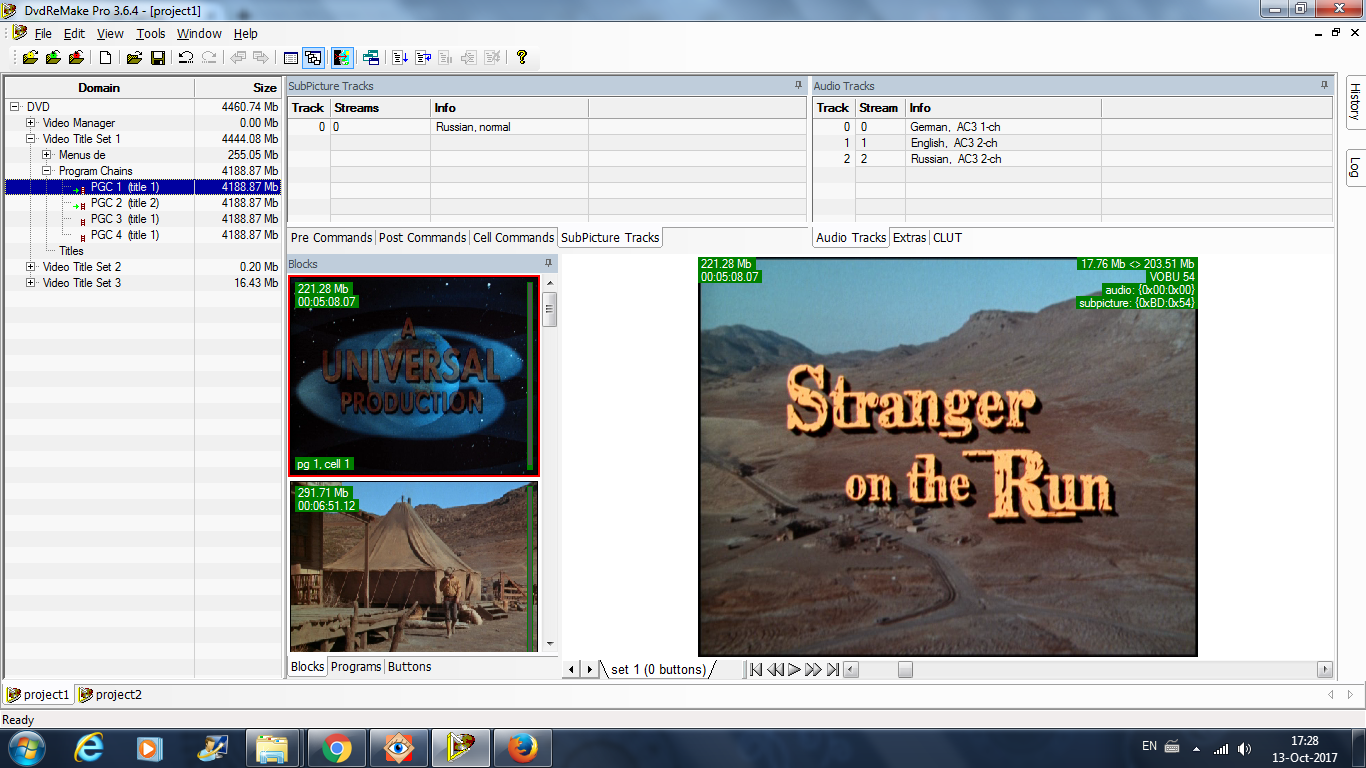Open the History side tab
Screen dimensions: 1366x768
[1355, 101]
